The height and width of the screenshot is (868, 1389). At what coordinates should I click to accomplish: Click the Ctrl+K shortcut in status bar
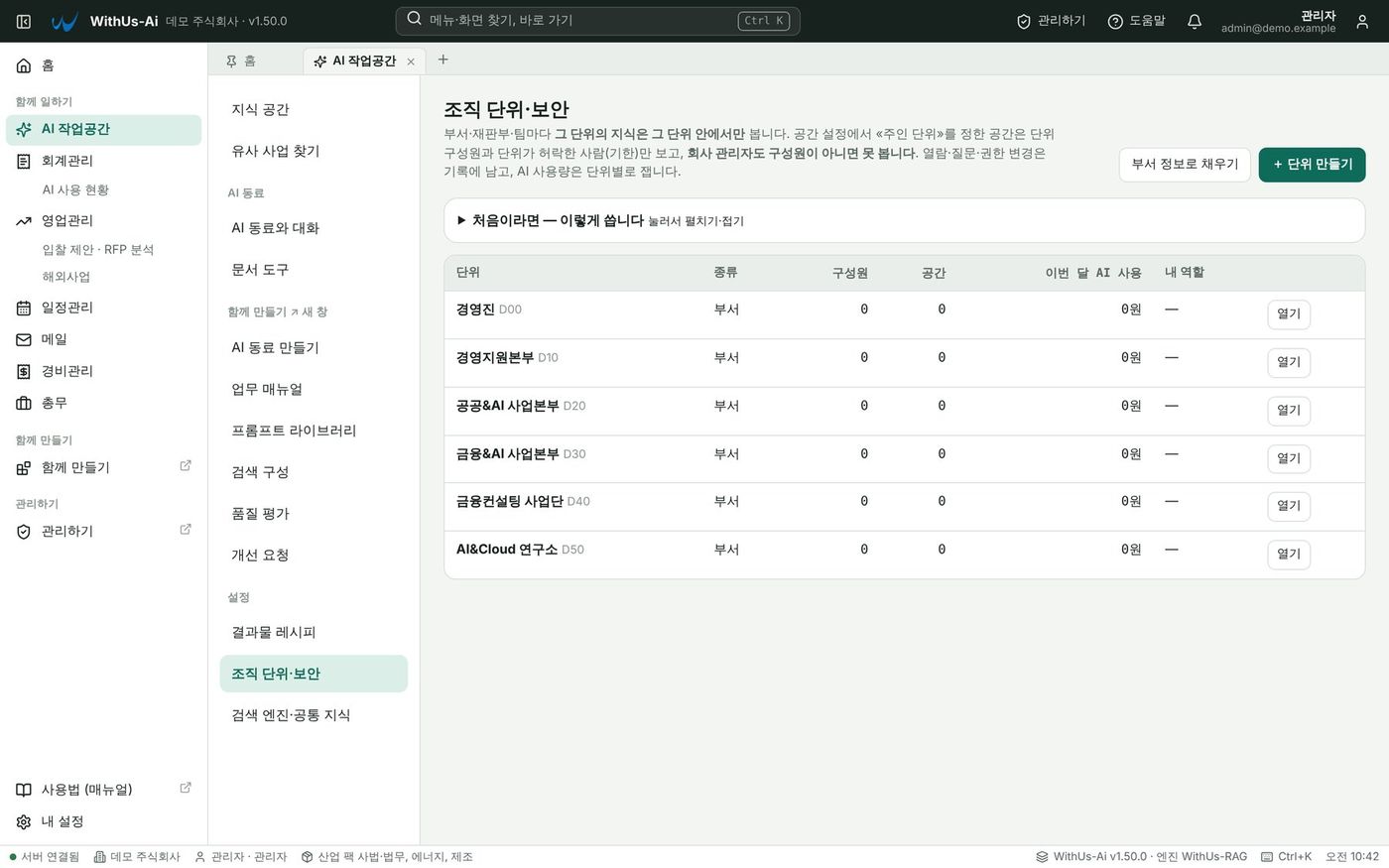tap(1286, 857)
